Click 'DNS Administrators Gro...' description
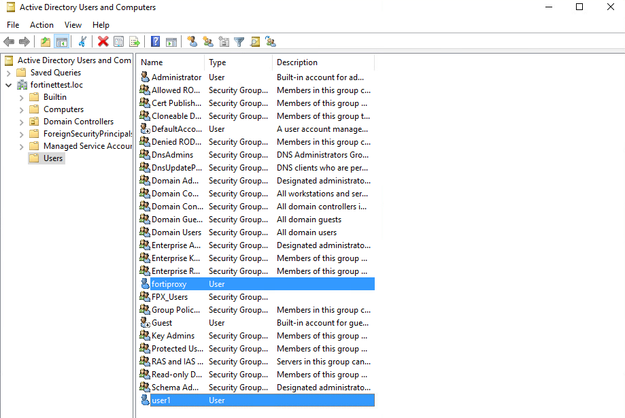The height and width of the screenshot is (418, 625). click(x=322, y=155)
